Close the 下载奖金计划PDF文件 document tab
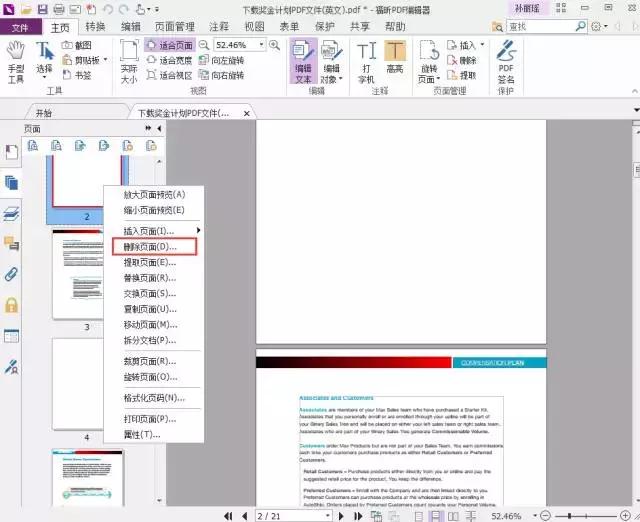Screen dimensions: 640x522 [247, 113]
